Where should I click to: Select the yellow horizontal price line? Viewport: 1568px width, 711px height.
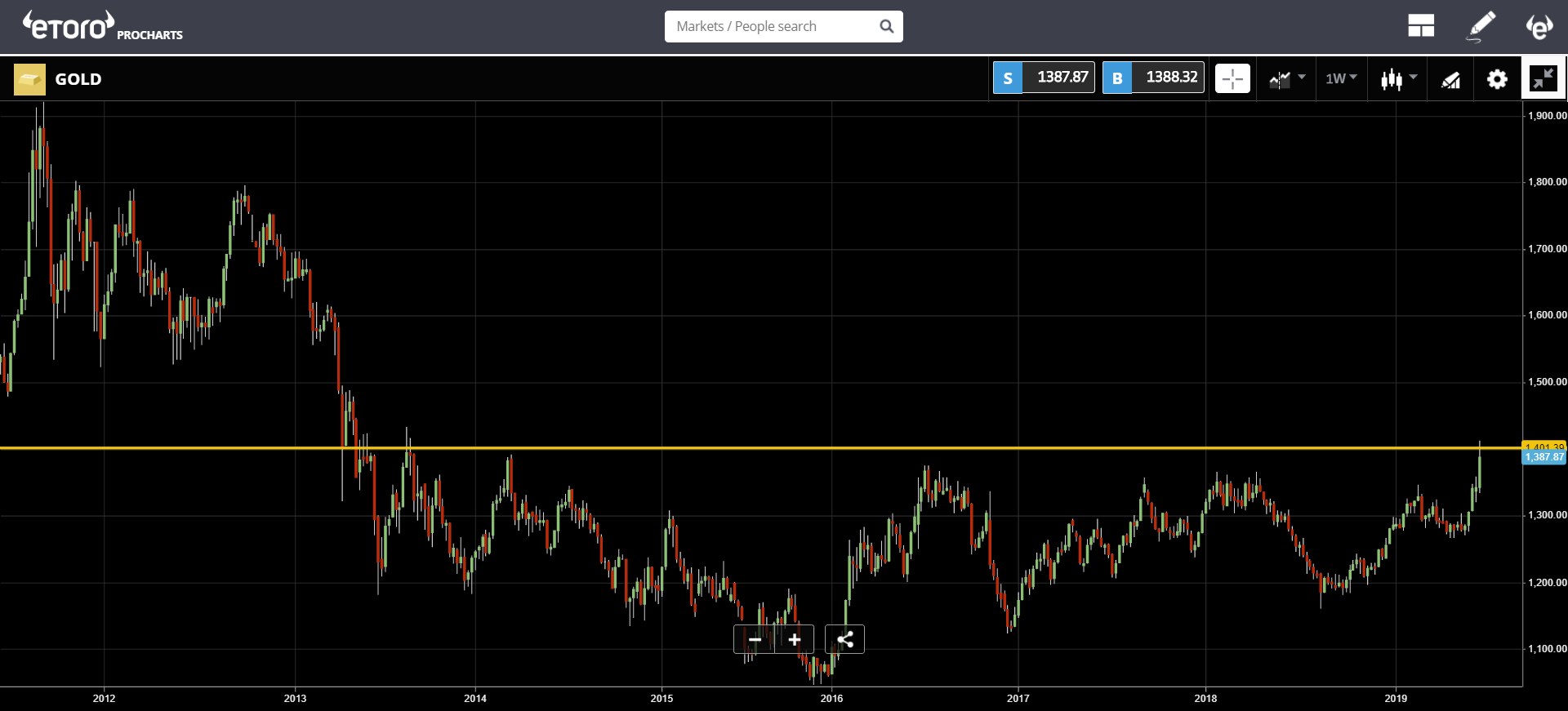759,447
